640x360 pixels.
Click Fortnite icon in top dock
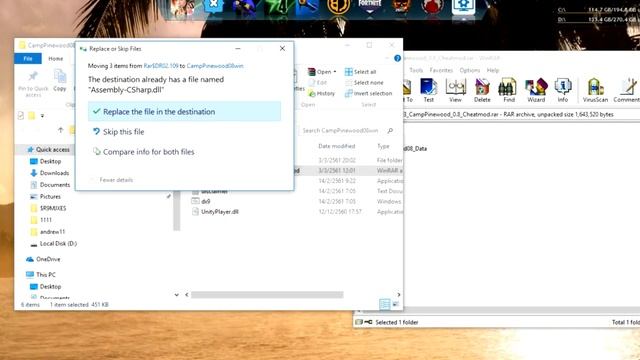tap(370, 6)
